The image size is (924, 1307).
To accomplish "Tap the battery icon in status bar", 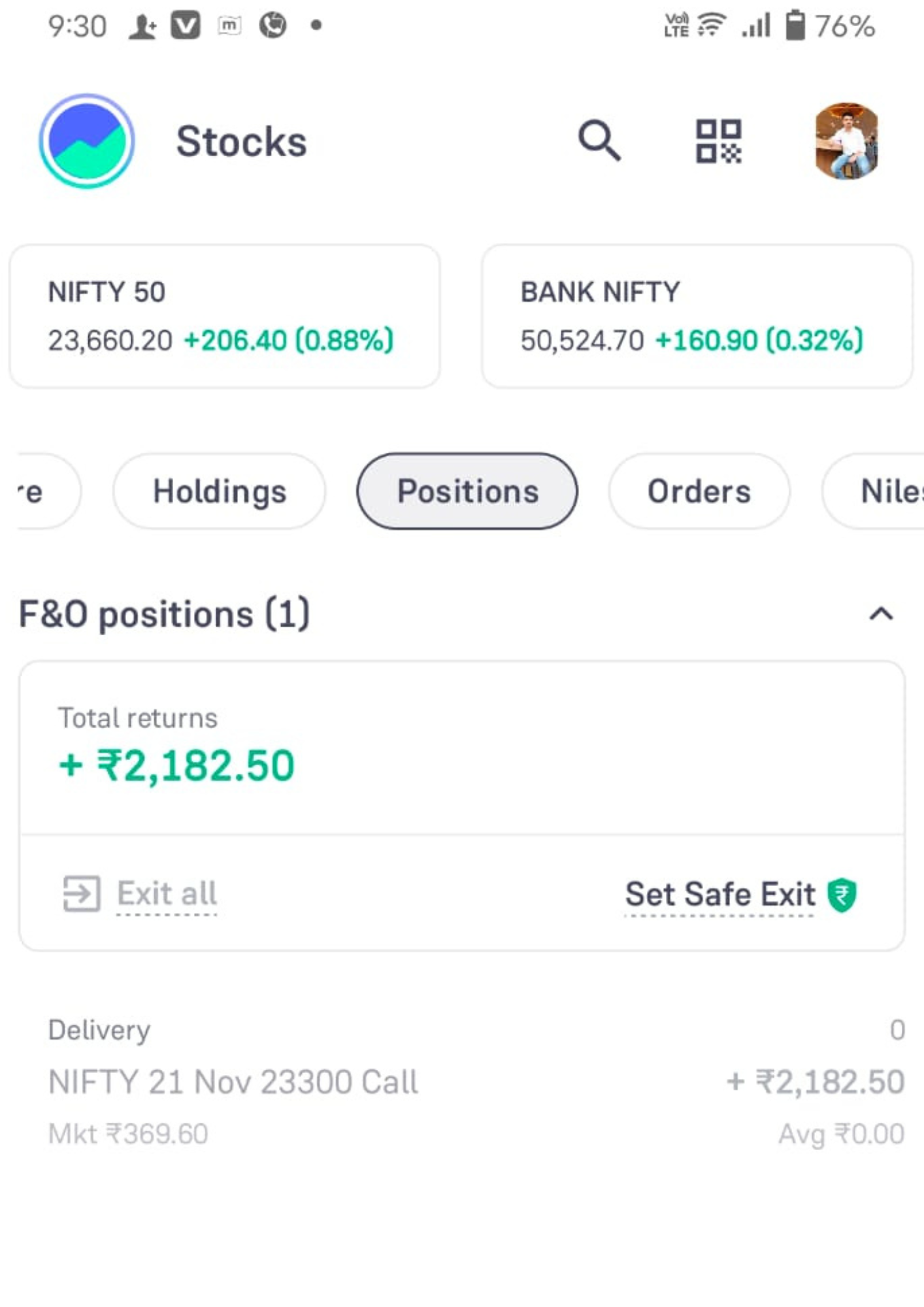I will tap(795, 25).
